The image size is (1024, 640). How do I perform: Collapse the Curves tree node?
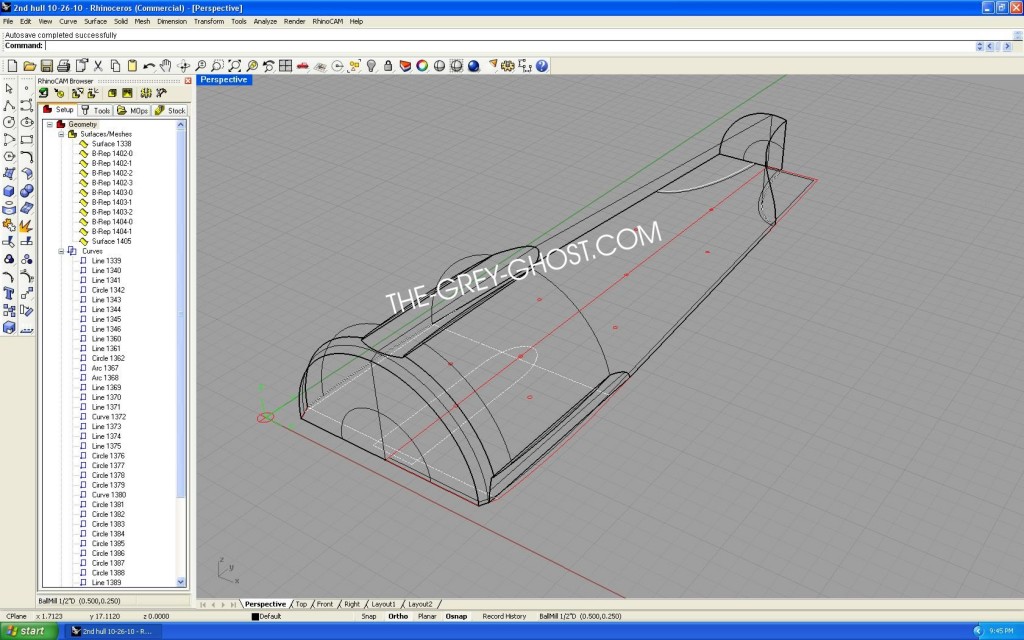[x=61, y=251]
